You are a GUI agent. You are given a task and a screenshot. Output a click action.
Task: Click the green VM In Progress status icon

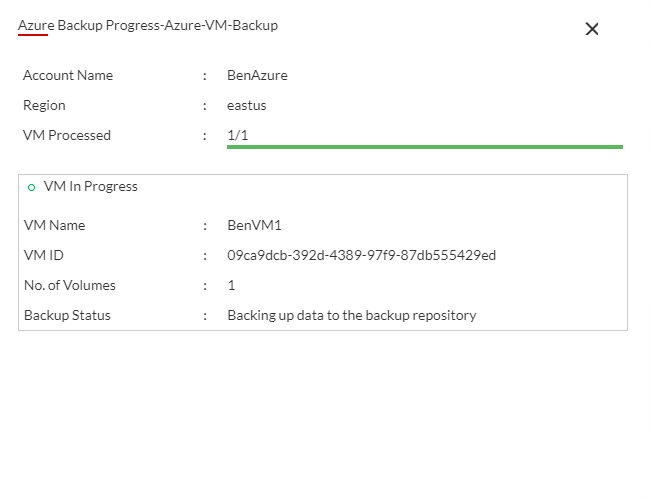point(31,187)
